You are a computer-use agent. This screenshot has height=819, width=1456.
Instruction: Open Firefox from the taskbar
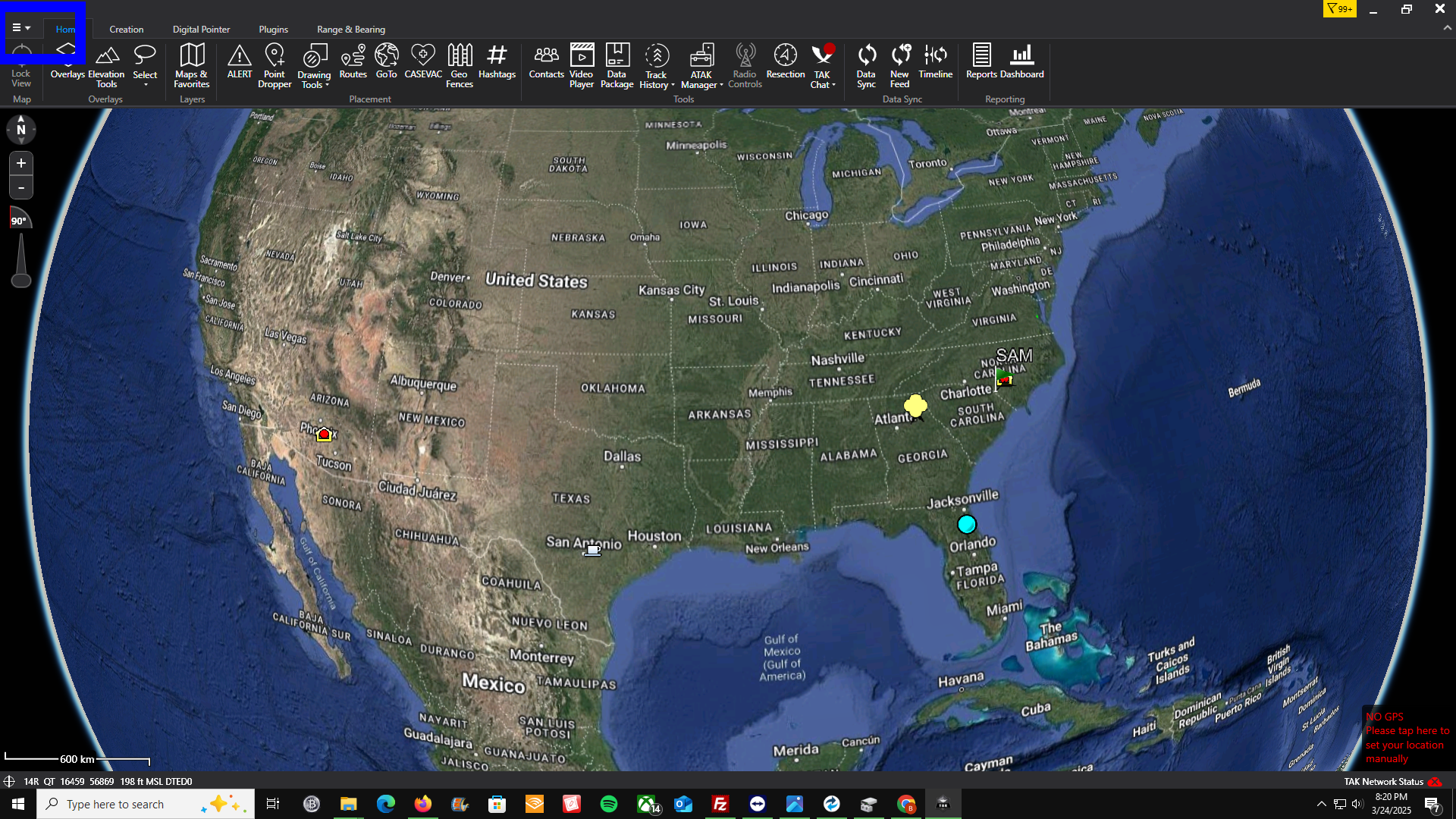(422, 804)
